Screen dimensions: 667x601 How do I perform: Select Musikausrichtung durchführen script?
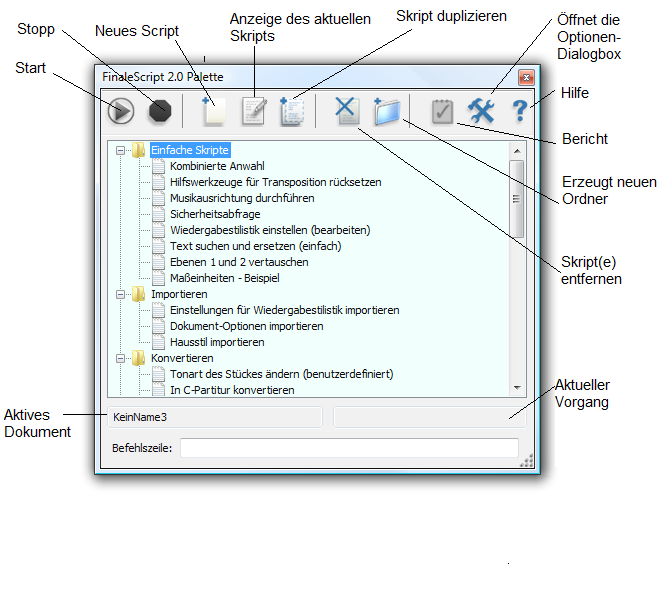tap(242, 198)
